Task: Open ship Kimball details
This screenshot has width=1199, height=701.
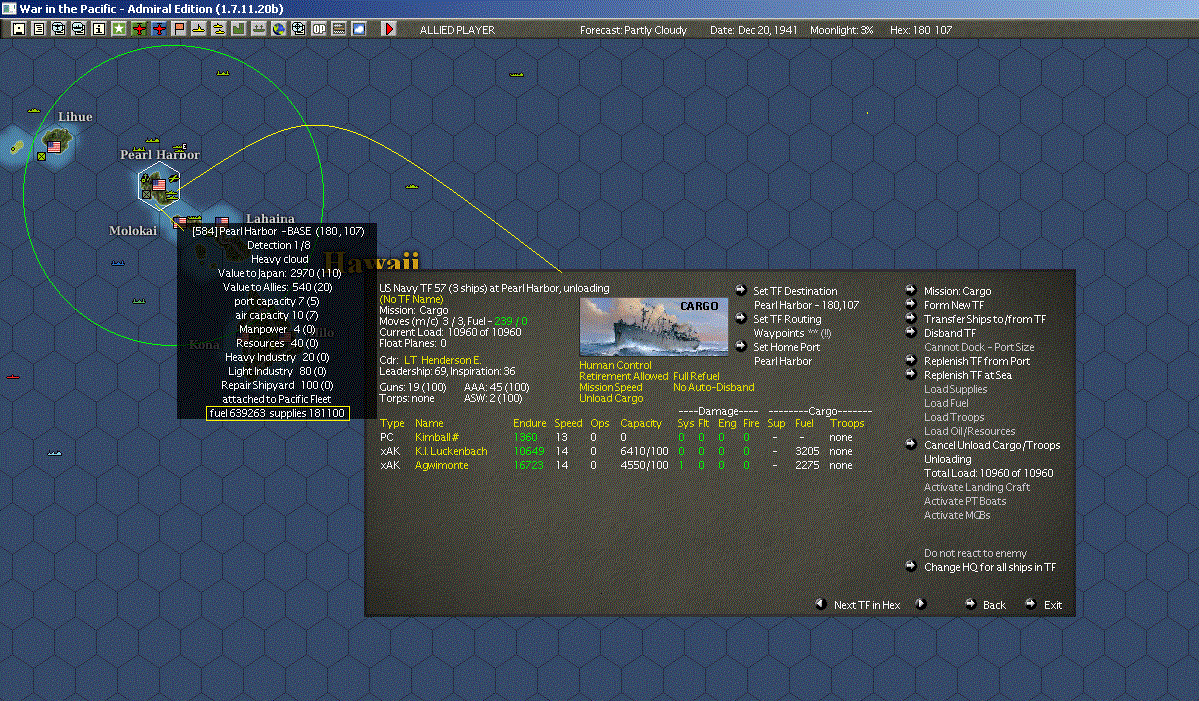Action: (437, 437)
